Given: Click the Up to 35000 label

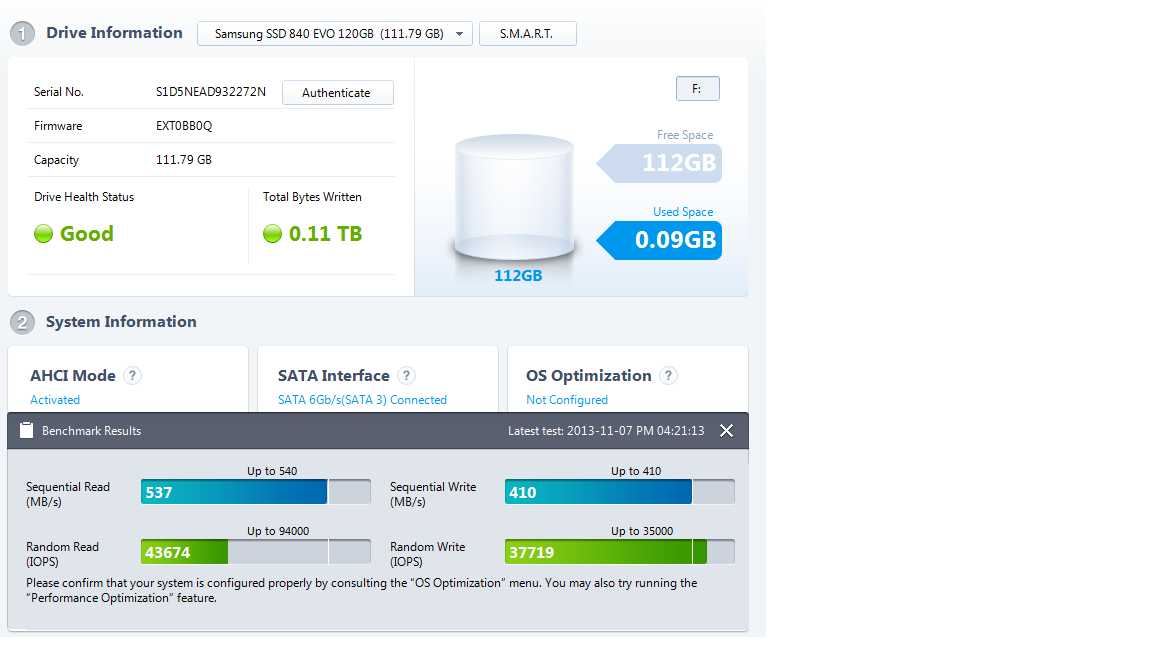Looking at the screenshot, I should click(x=642, y=531).
